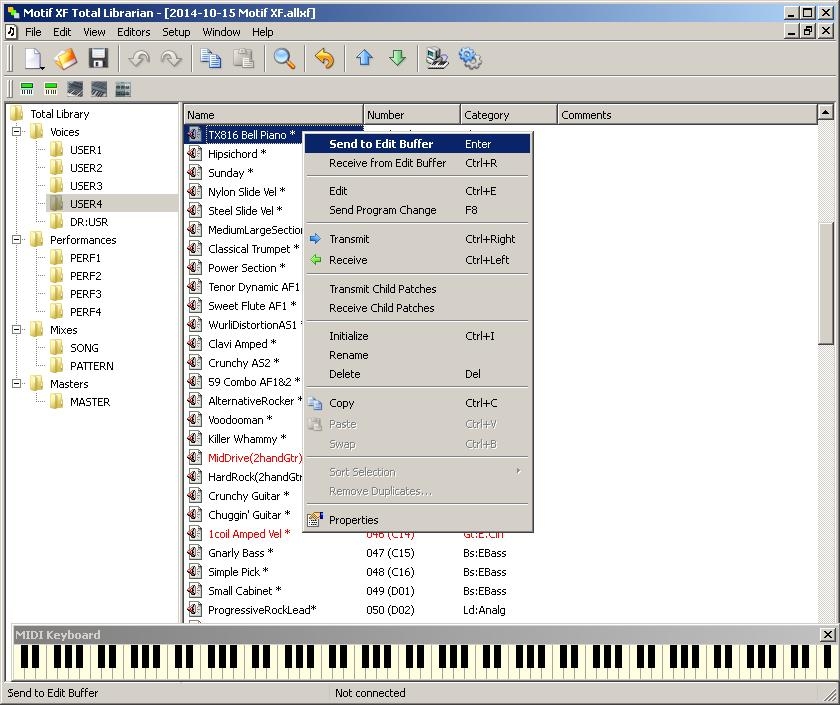Choose Receive from Edit Buffer

click(x=417, y=163)
